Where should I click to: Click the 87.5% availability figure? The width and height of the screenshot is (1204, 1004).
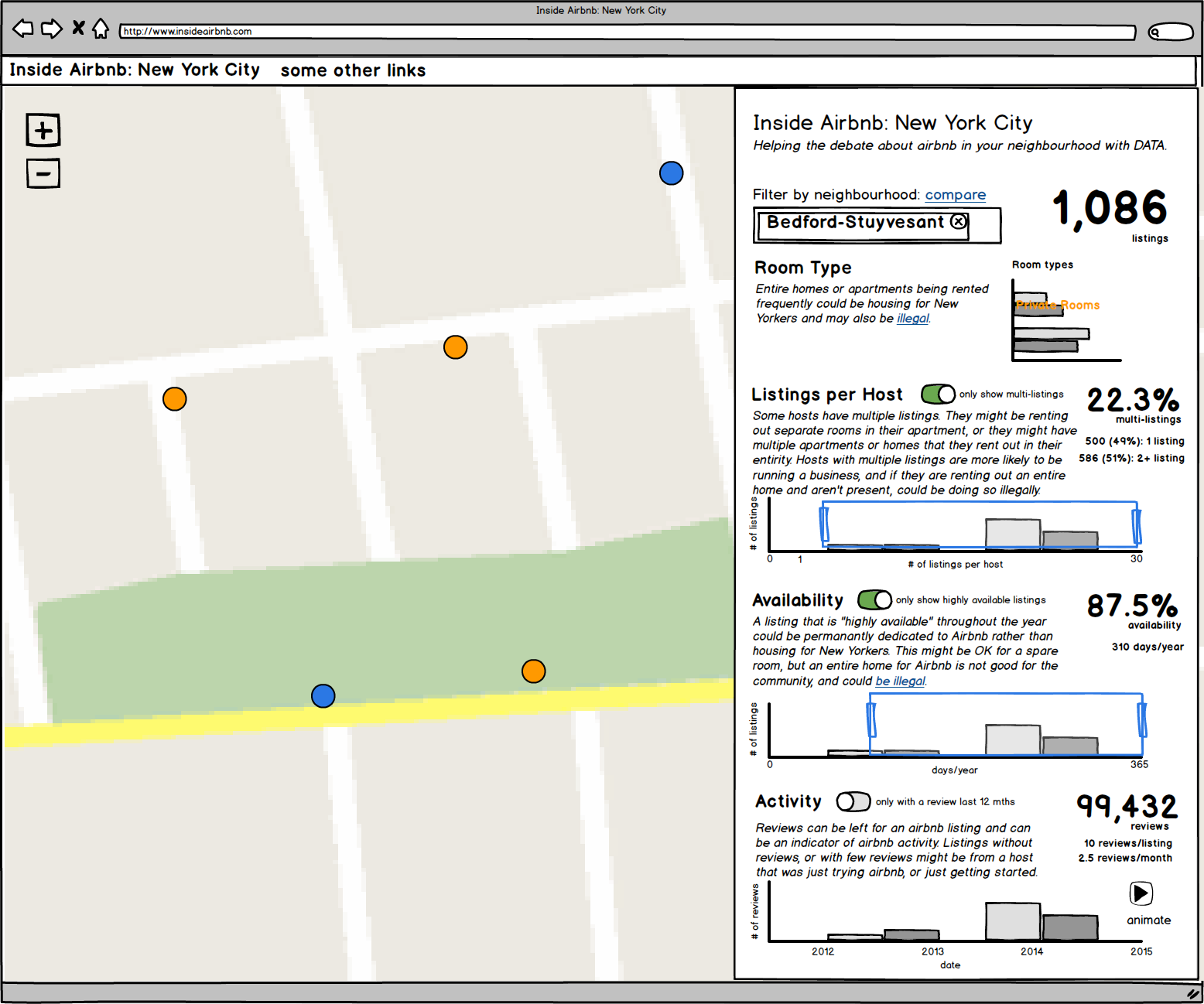[x=1132, y=606]
